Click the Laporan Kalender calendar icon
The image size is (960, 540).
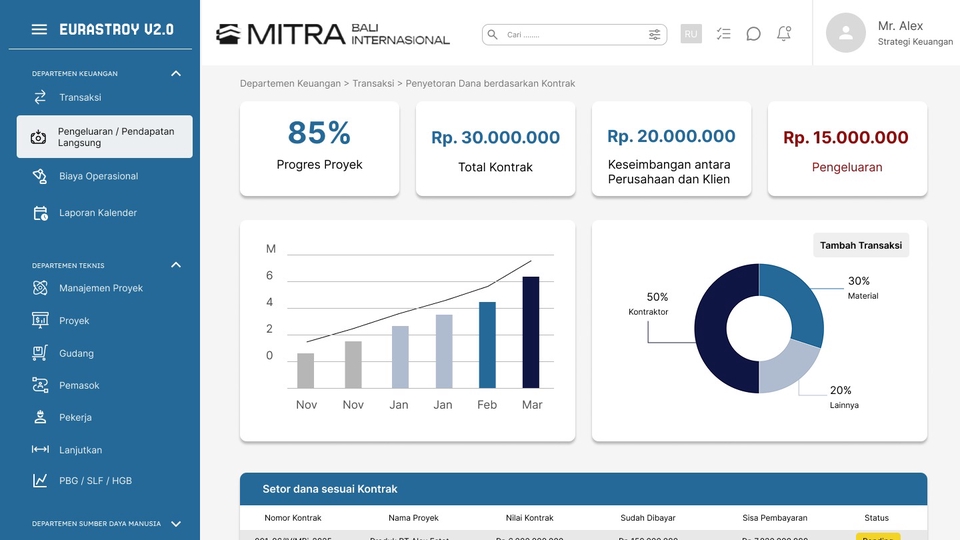(40, 213)
